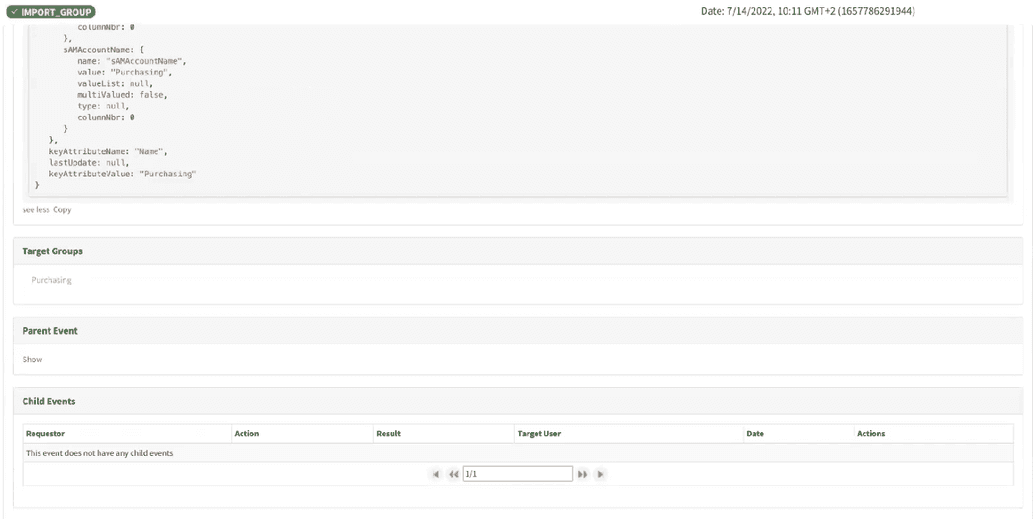This screenshot has height=519, width=1035.
Task: Sort child events by Requestor column
Action: pyautogui.click(x=46, y=433)
